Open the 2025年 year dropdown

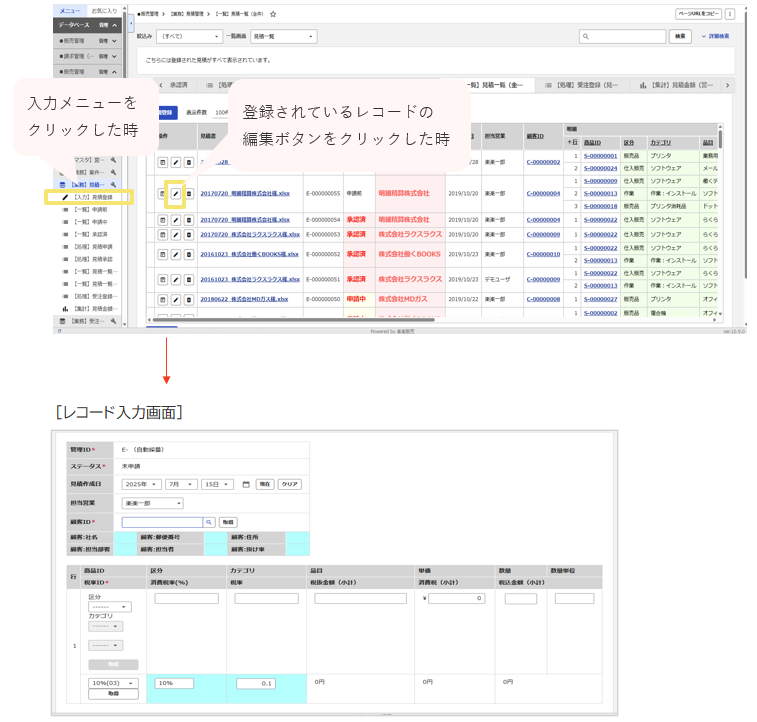[141, 484]
